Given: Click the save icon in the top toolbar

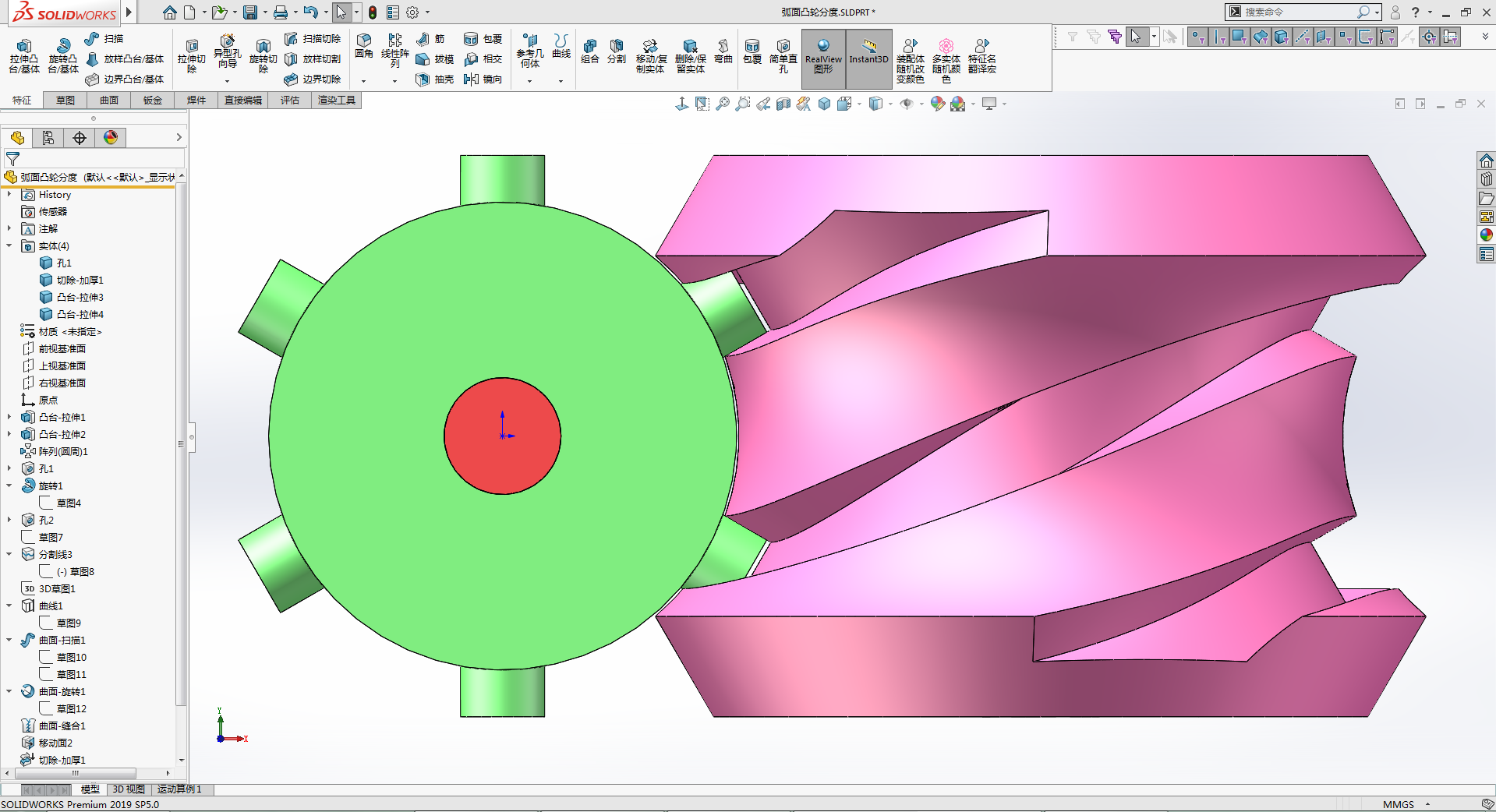Looking at the screenshot, I should tap(249, 12).
